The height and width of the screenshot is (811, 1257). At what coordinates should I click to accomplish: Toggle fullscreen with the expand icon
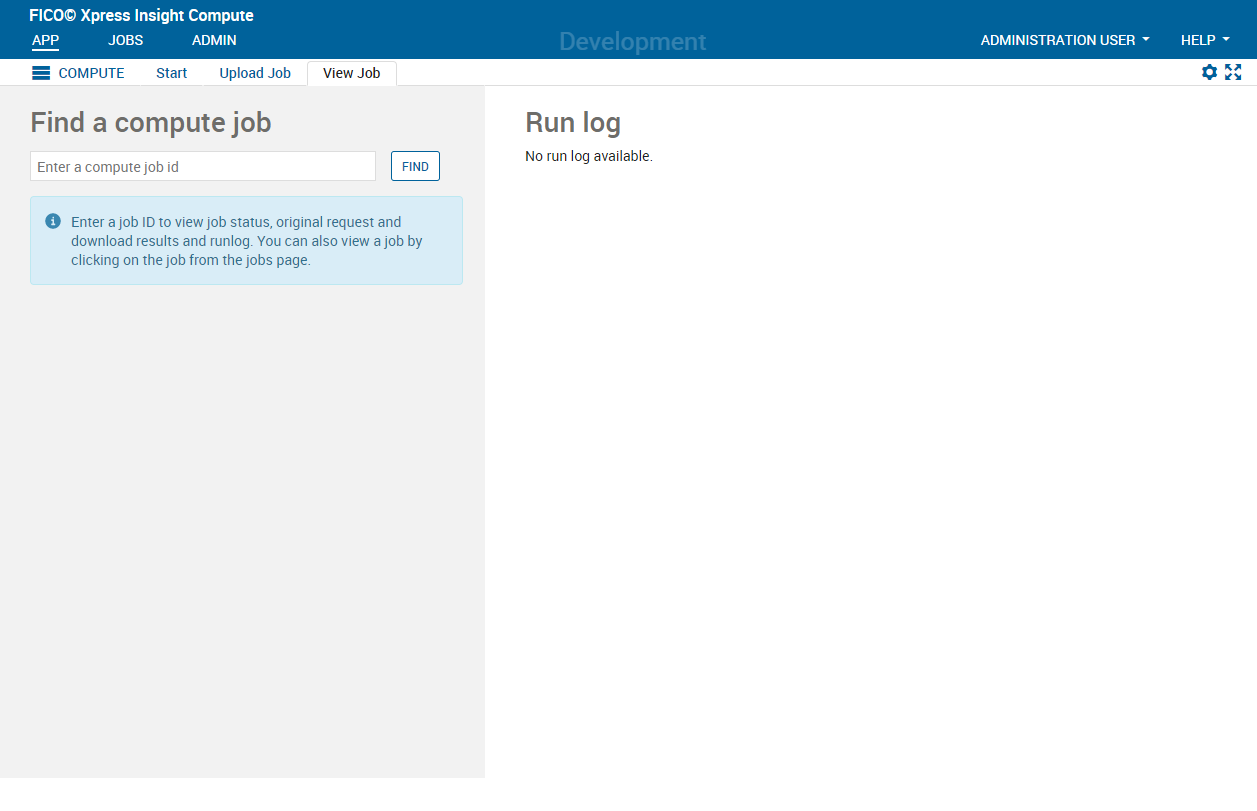[1233, 72]
